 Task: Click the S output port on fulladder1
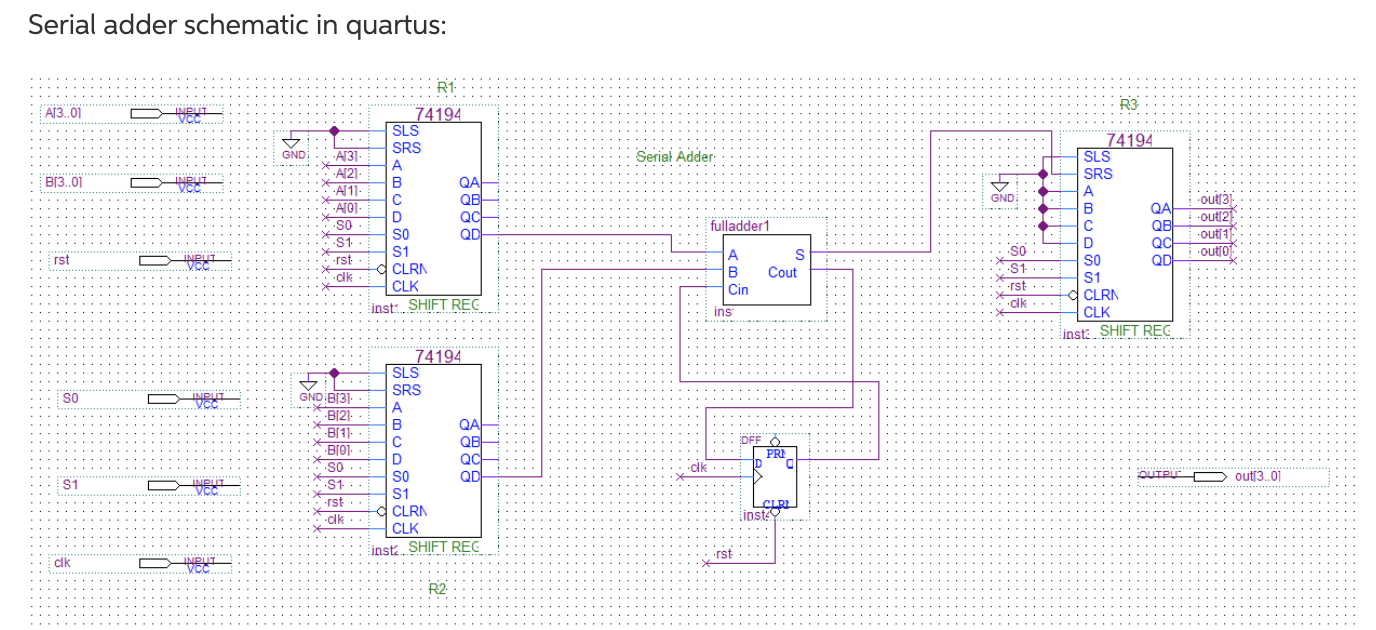(799, 255)
